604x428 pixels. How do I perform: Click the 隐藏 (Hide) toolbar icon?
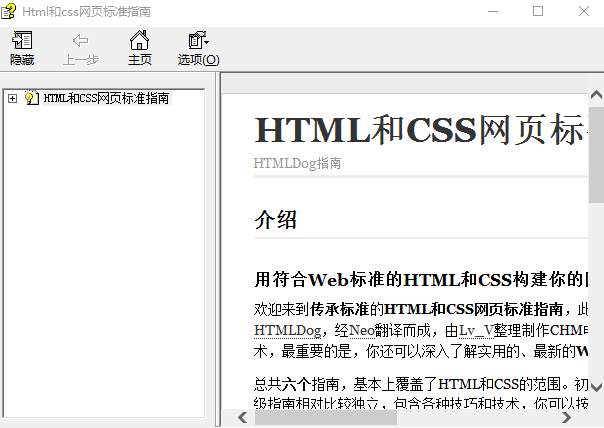click(x=21, y=41)
